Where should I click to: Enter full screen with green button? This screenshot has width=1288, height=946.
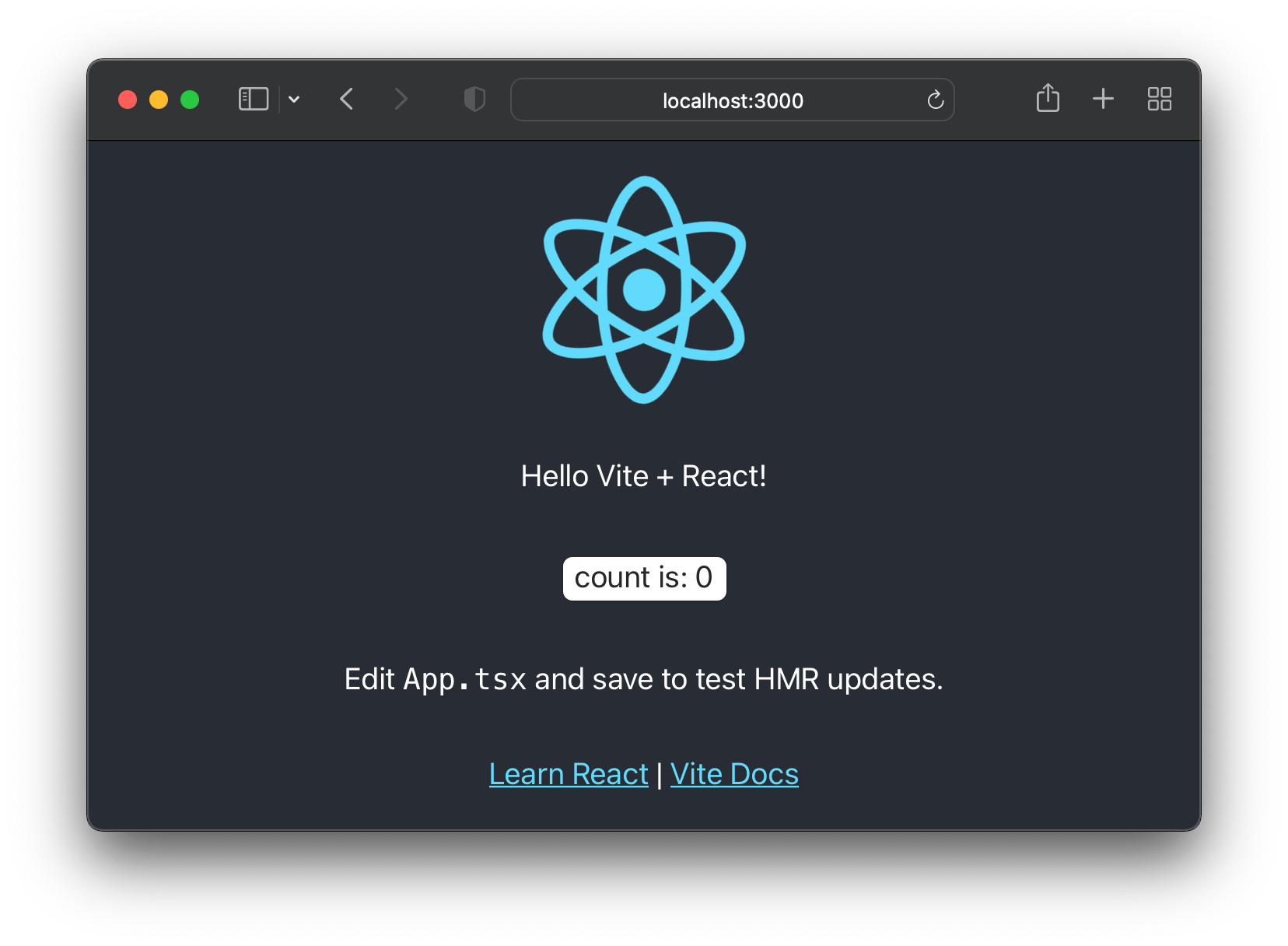(x=190, y=100)
